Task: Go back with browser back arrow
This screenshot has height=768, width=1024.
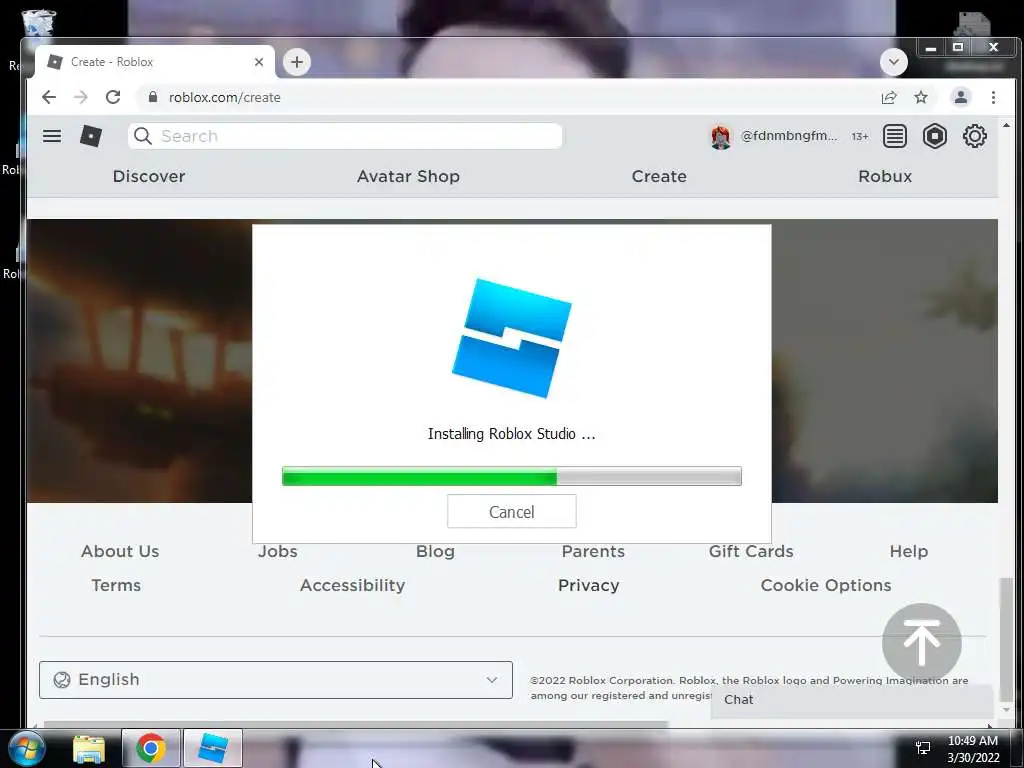Action: [49, 97]
